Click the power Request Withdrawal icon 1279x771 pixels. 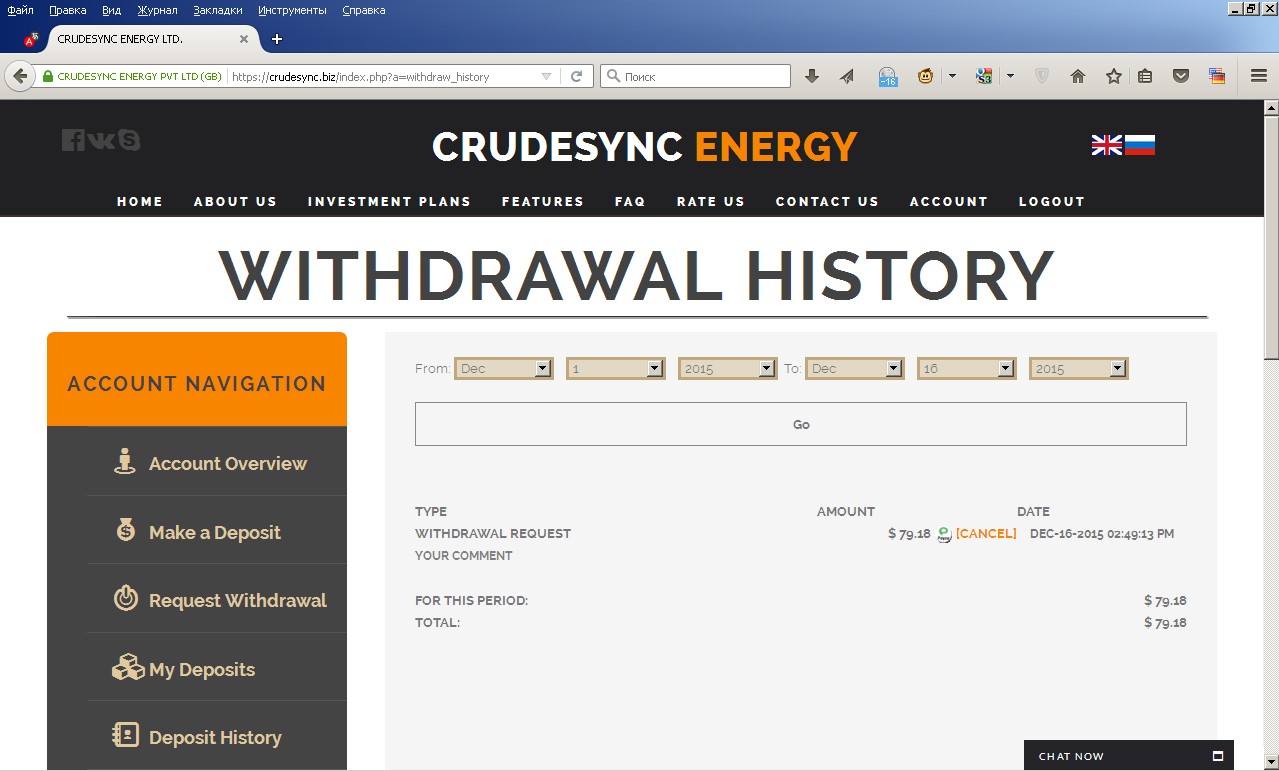(x=125, y=599)
